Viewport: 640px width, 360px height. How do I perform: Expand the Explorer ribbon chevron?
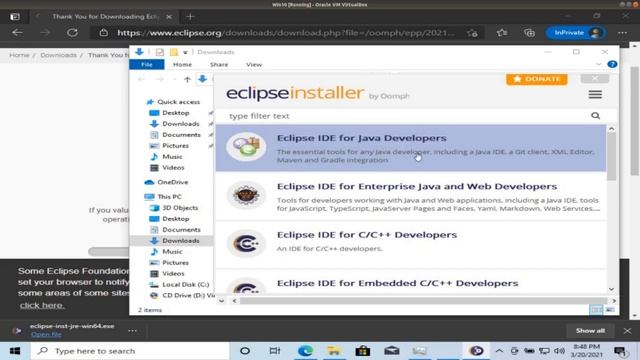(598, 64)
